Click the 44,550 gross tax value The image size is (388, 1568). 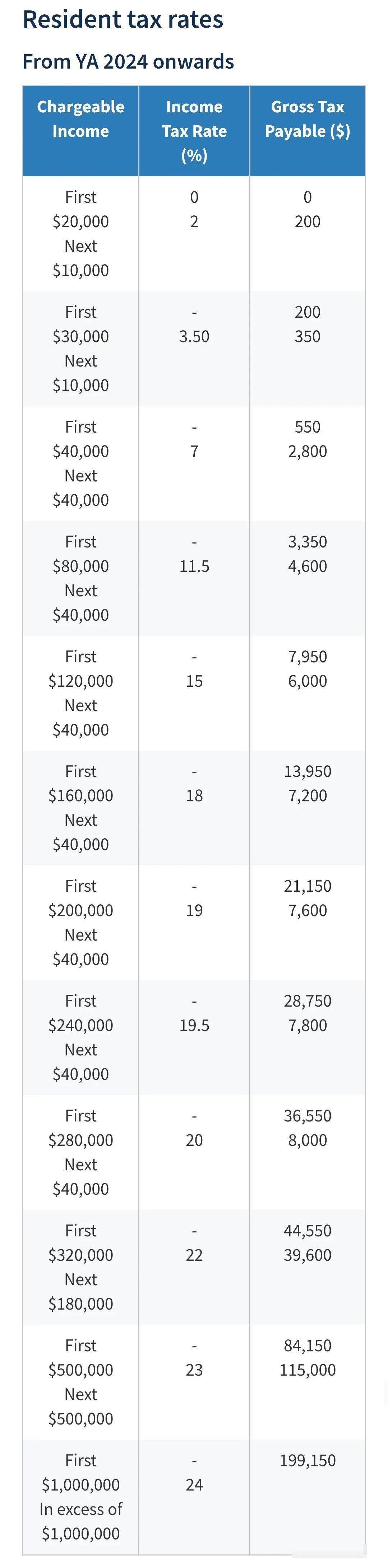click(x=308, y=1231)
